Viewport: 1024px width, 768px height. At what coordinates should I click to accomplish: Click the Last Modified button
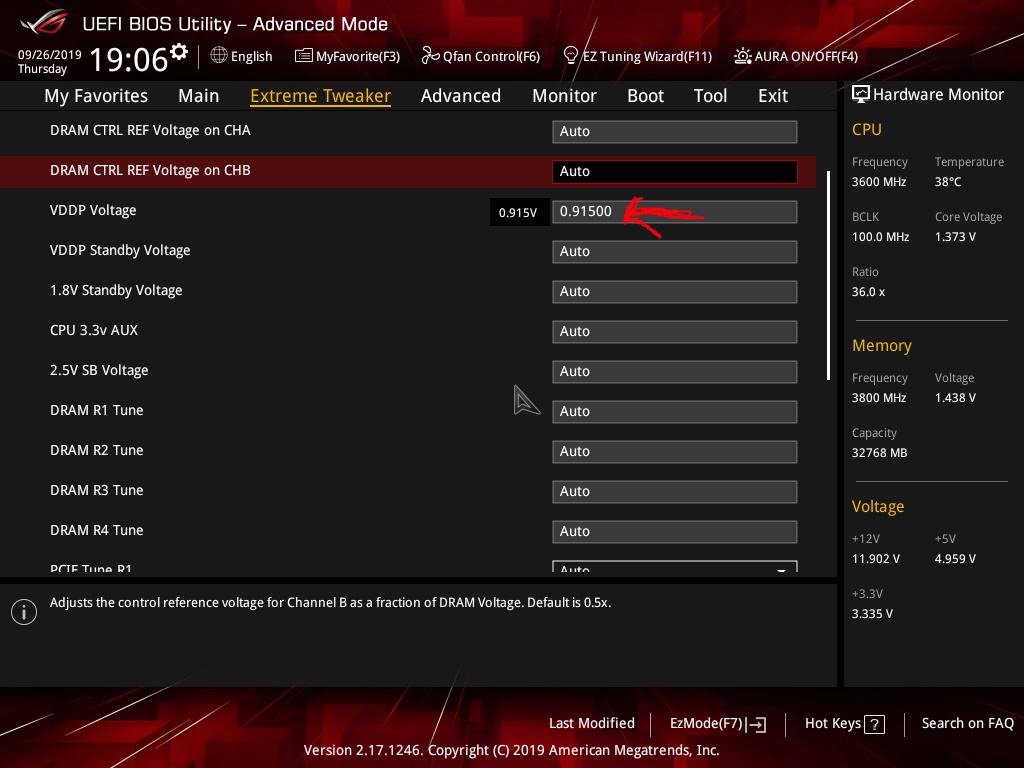(x=592, y=724)
